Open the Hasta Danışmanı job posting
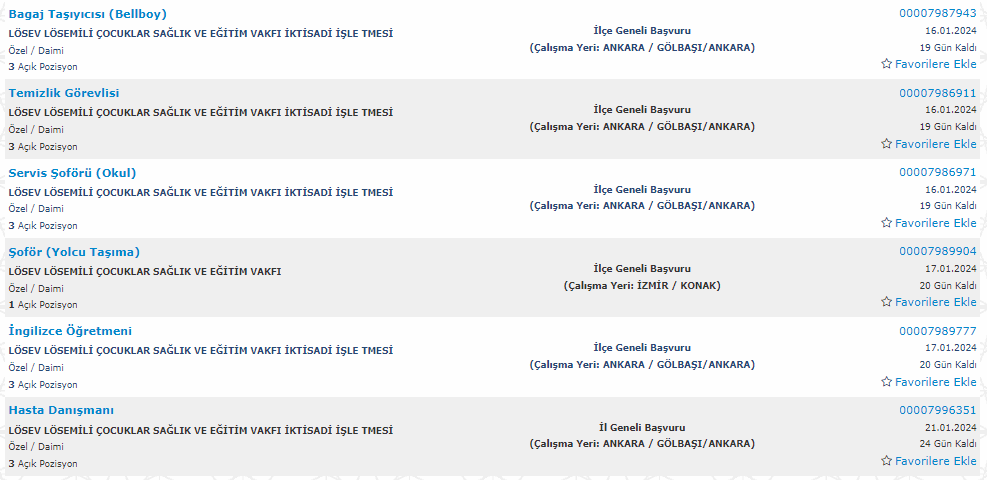 61,410
